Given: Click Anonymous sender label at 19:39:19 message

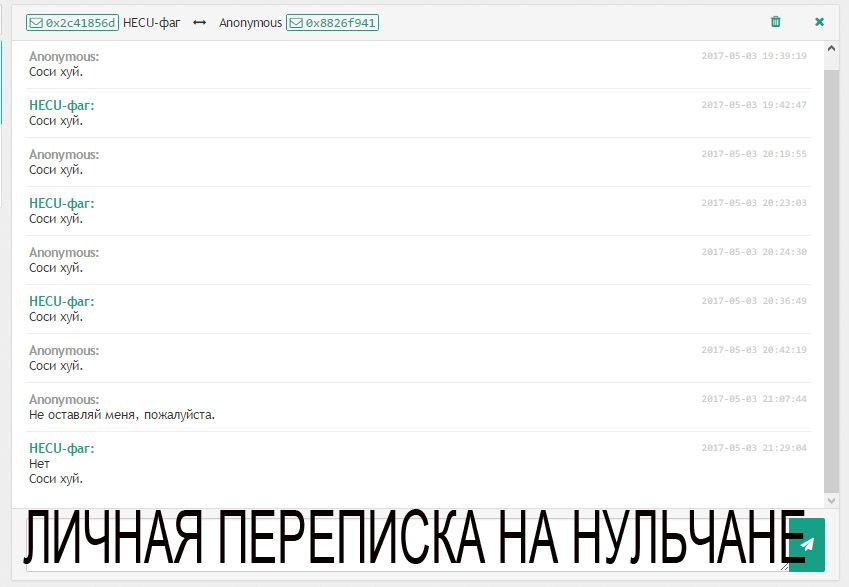Looking at the screenshot, I should tap(64, 56).
